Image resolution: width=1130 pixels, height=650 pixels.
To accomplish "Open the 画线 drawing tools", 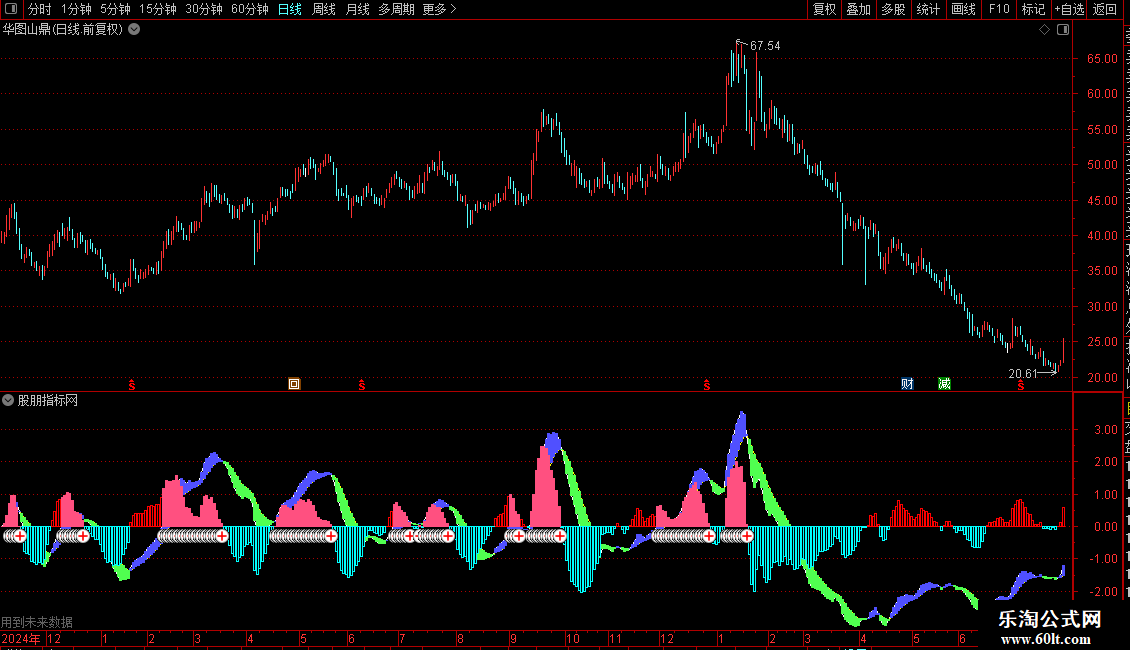I will [x=964, y=9].
